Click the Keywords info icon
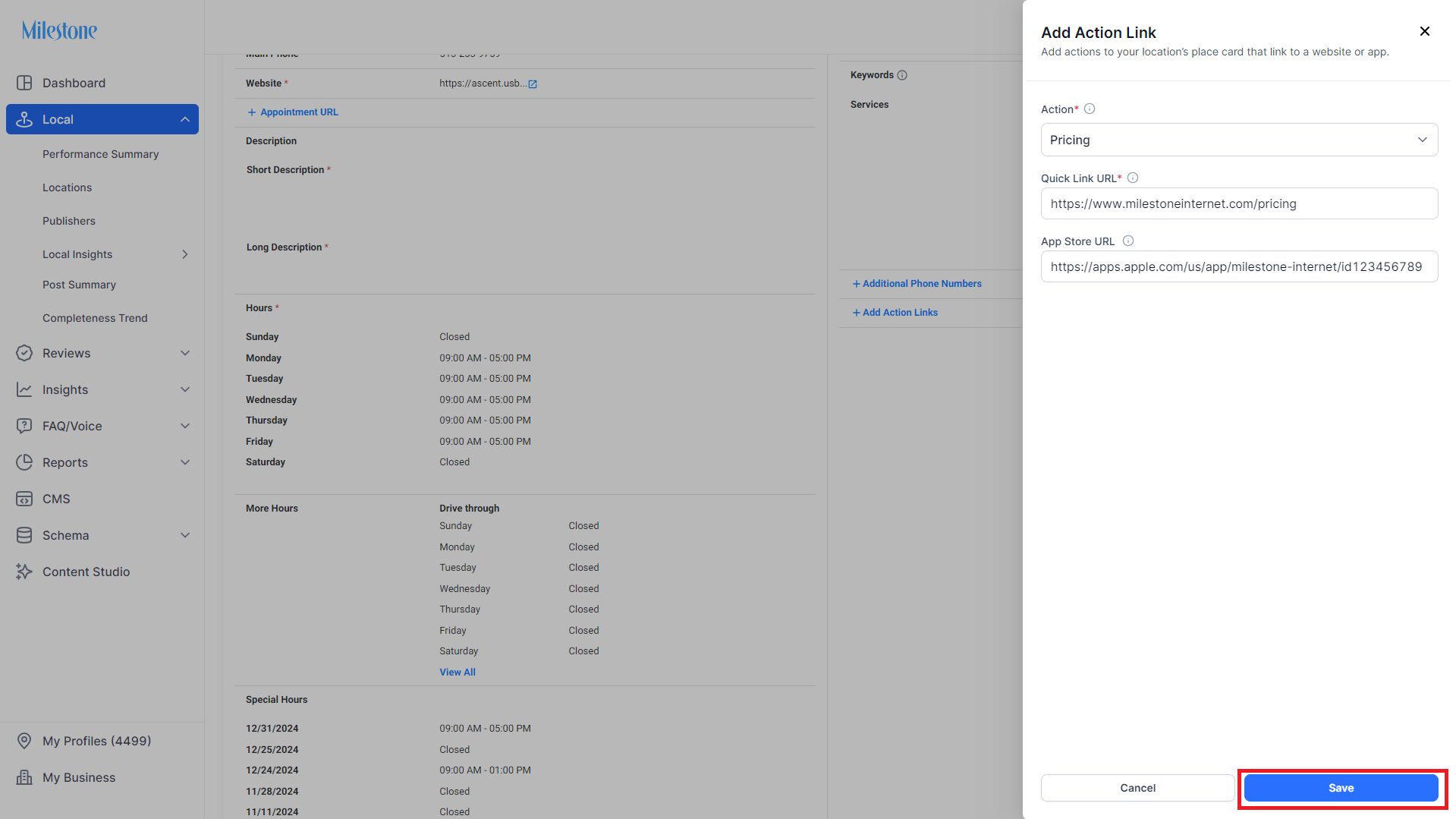This screenshot has width=1456, height=819. [x=902, y=75]
